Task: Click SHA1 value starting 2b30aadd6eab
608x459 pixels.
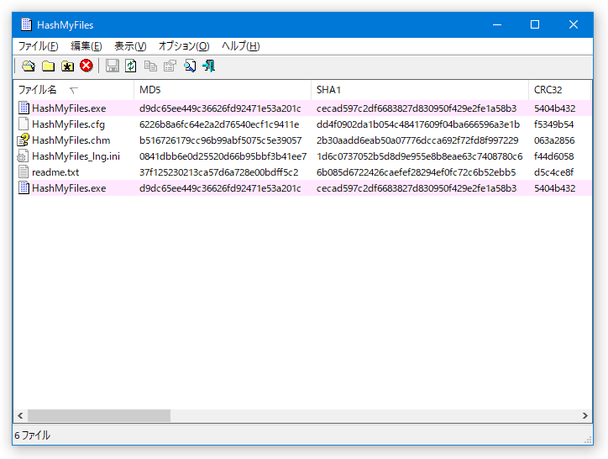Action: coord(417,140)
